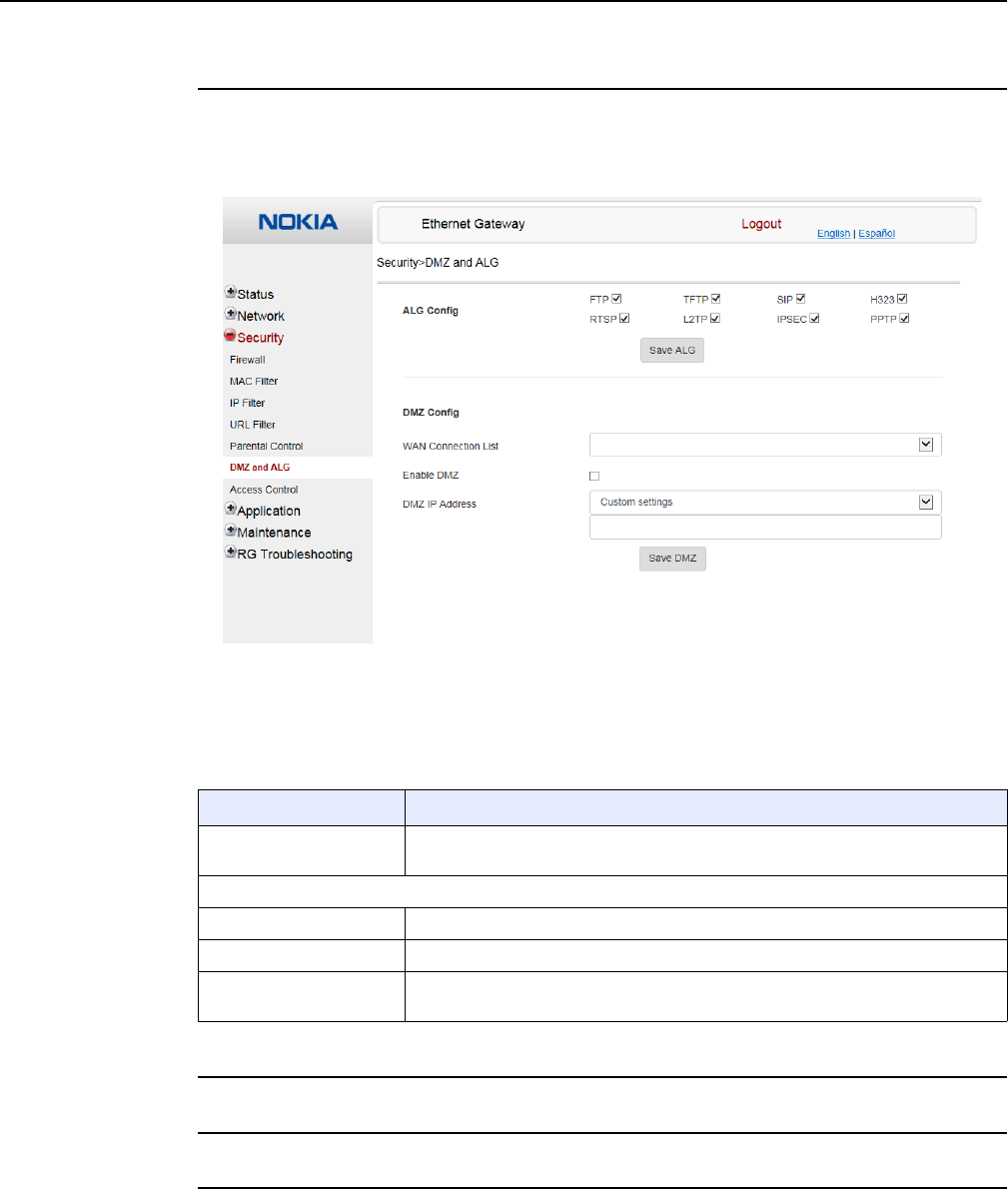Collapse the Security menu minus icon
This screenshot has width=1008, height=1198.
(231, 336)
